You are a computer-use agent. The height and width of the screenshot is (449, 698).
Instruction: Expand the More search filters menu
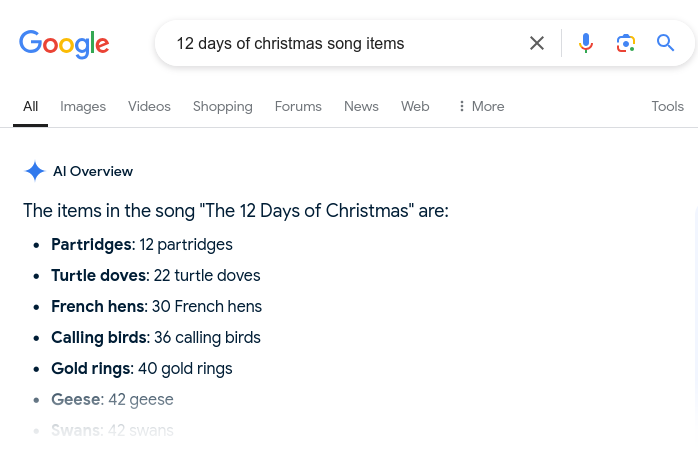click(x=481, y=106)
